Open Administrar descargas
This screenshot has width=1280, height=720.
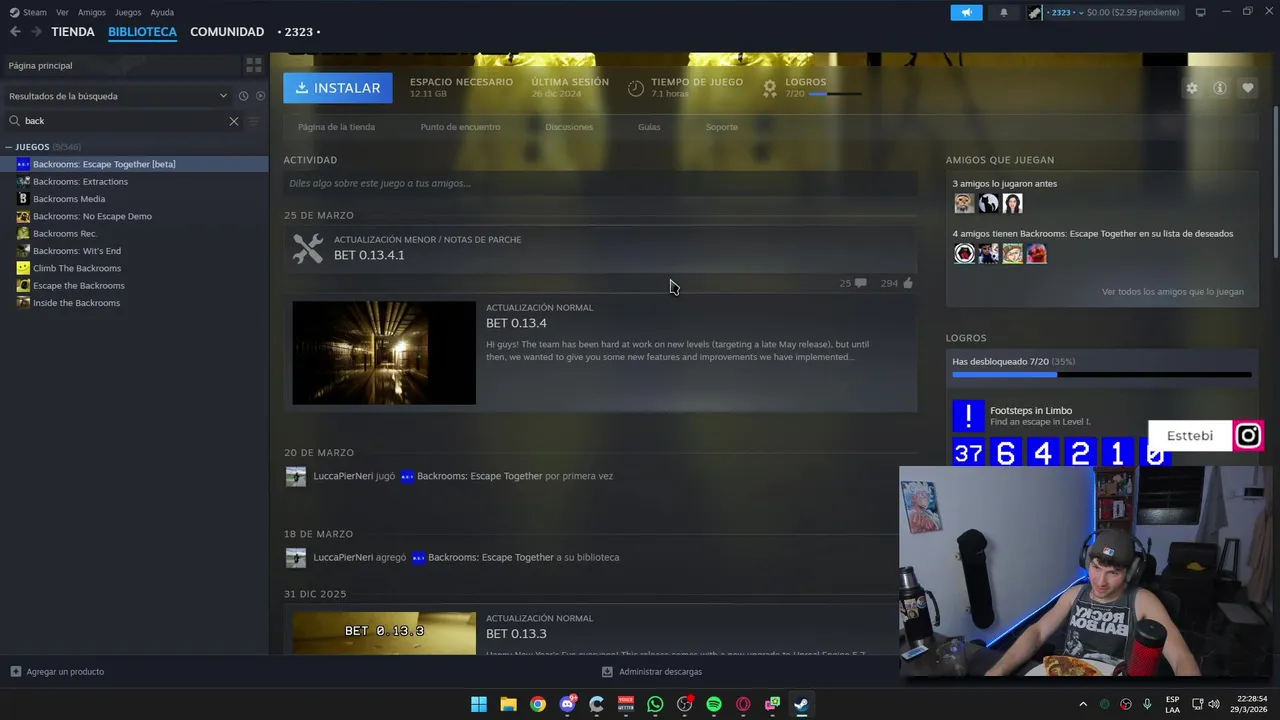coord(652,672)
